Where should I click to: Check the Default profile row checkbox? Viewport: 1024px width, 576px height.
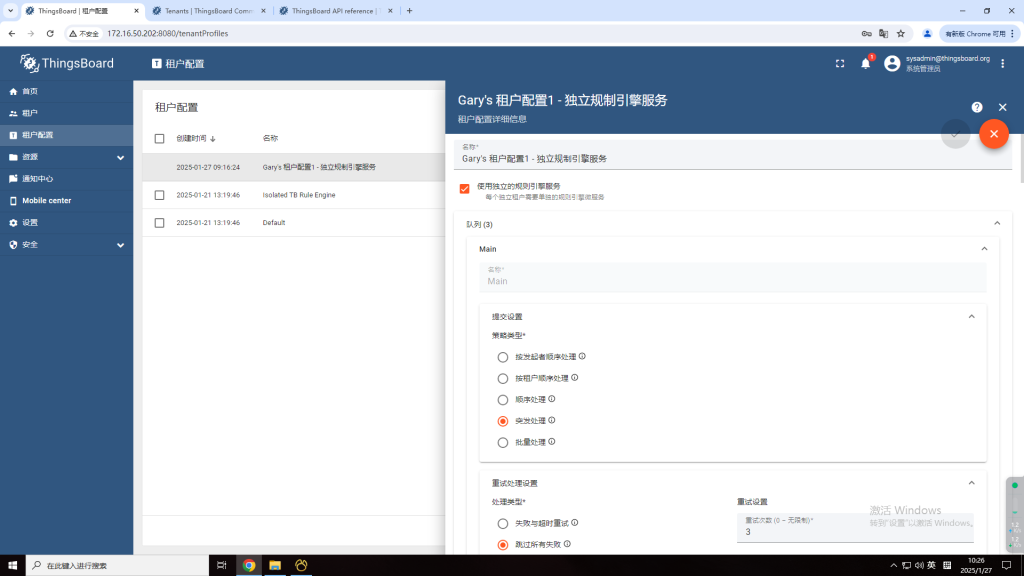(x=159, y=223)
